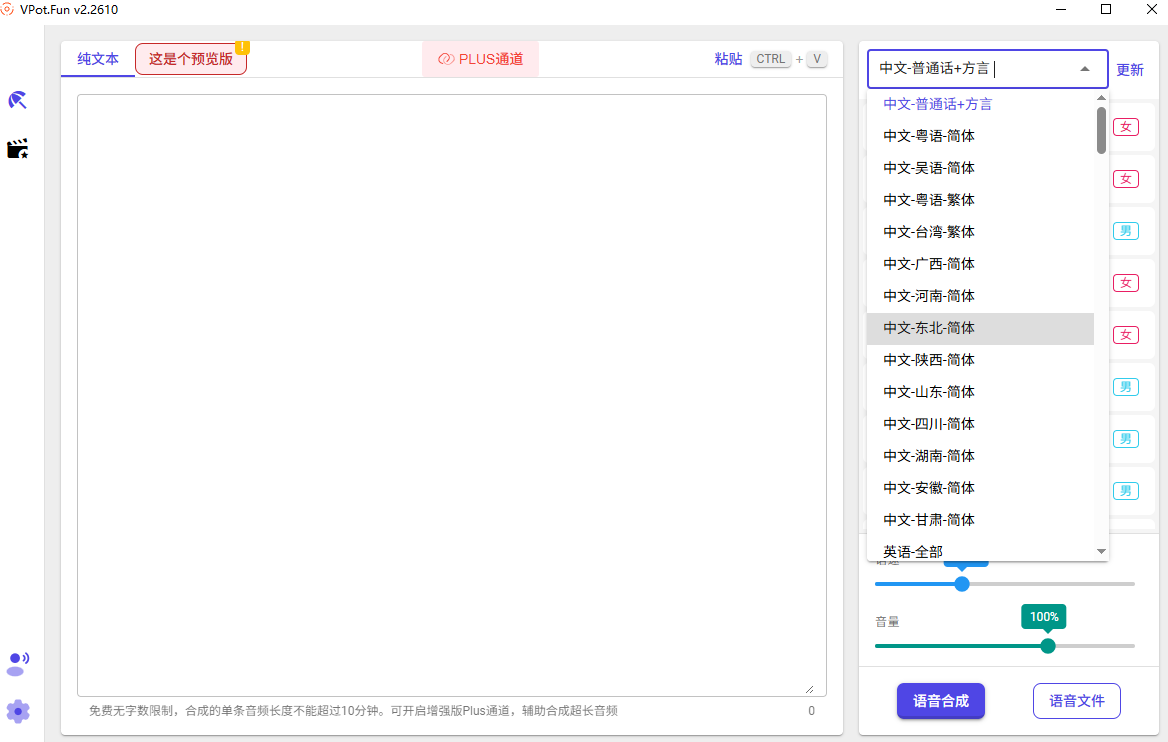1168x742 pixels.
Task: Select 中文-粤语-繁体 option
Action: 980,200
